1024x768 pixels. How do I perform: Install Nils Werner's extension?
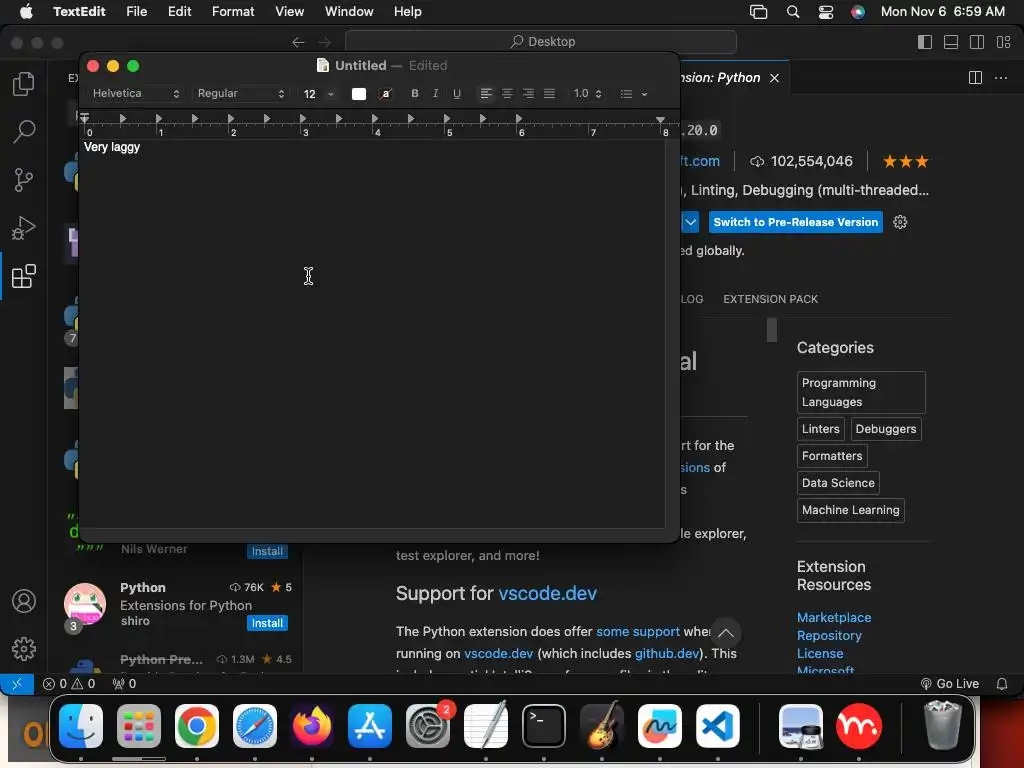point(267,551)
